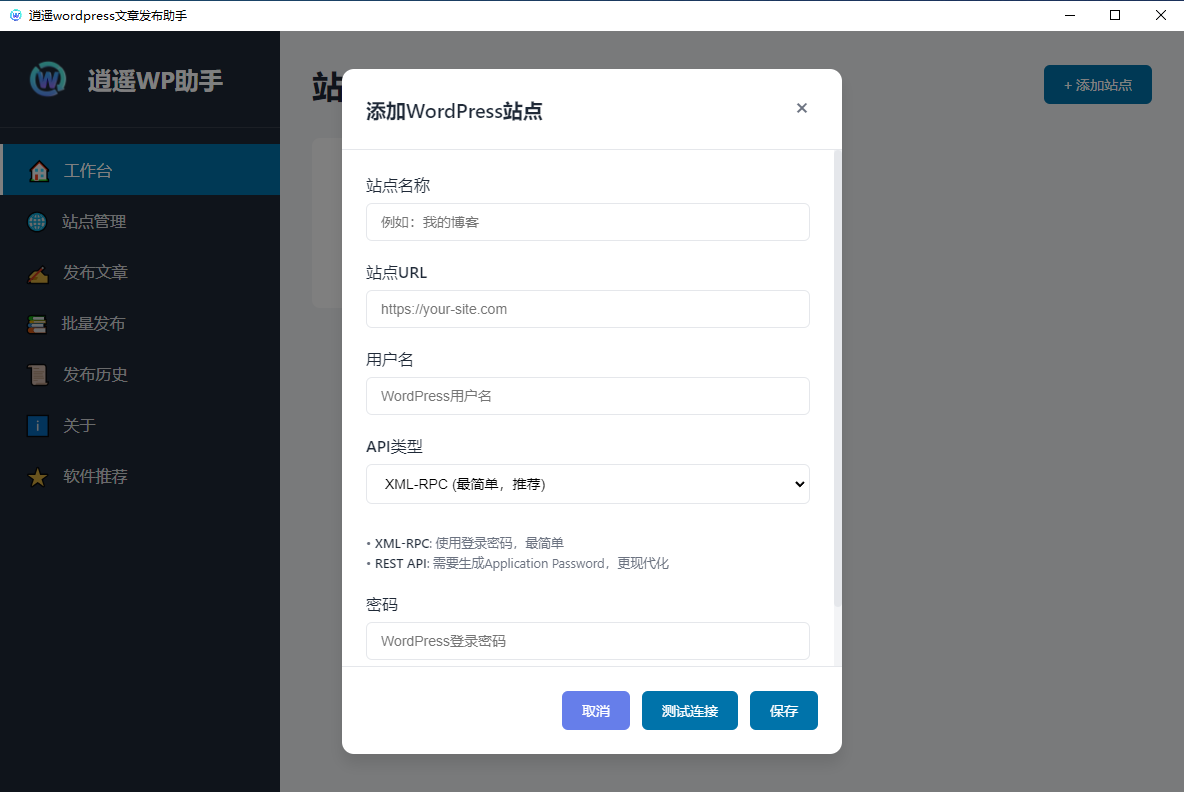Focus the 密码 input field
The width and height of the screenshot is (1184, 792).
click(587, 641)
